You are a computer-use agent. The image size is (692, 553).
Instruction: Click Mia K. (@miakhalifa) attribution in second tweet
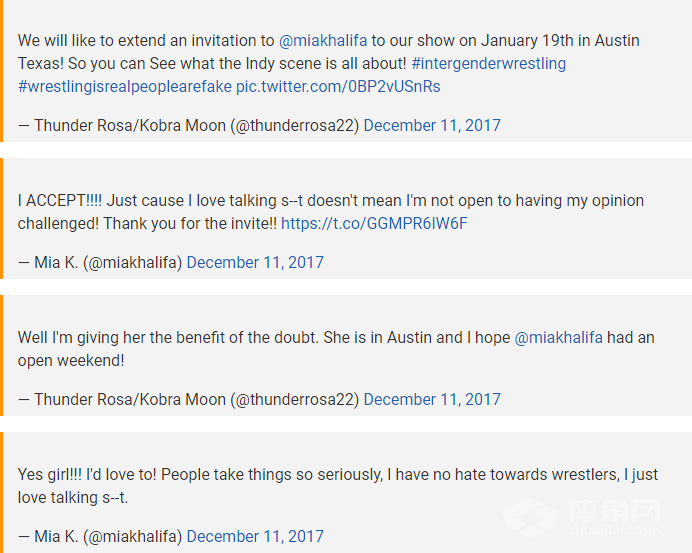[100, 263]
